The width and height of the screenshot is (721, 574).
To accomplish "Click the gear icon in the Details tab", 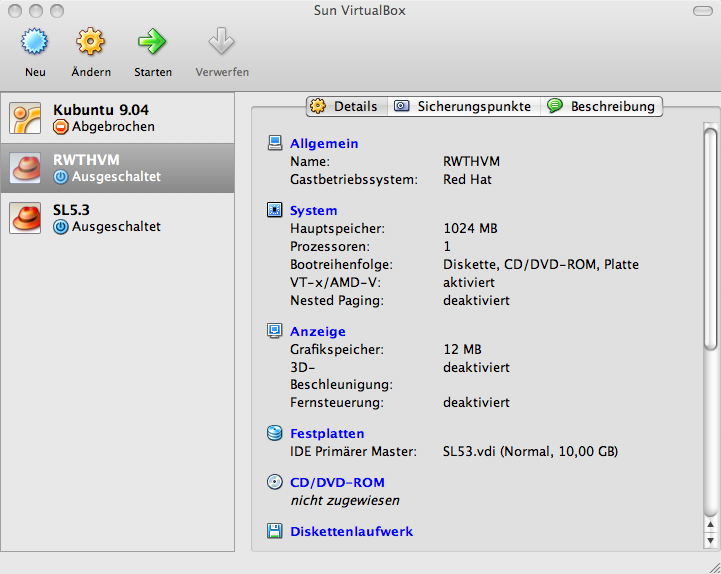I will [318, 106].
